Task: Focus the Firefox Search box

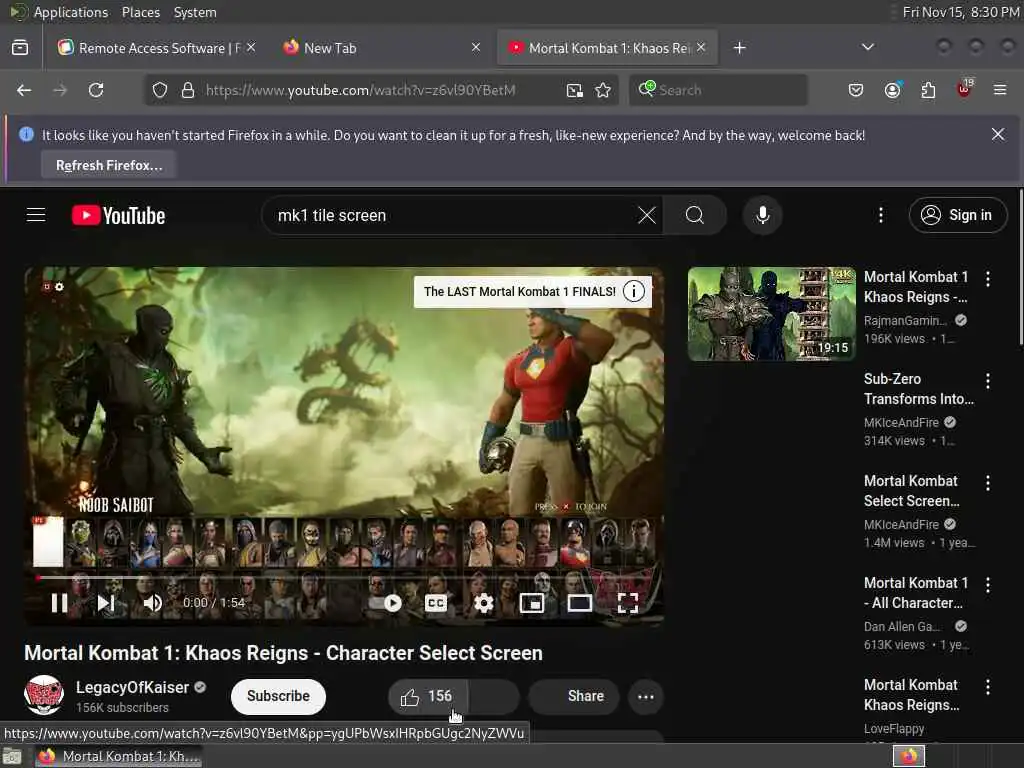Action: point(718,90)
